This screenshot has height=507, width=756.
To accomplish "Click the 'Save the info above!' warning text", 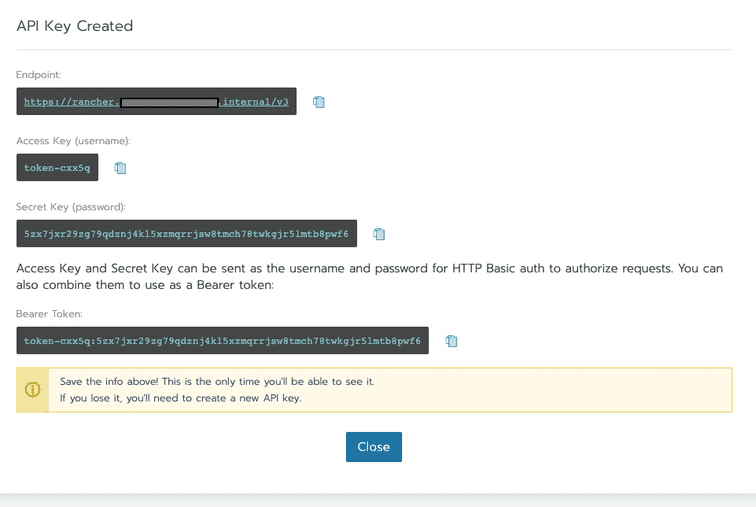I will click(217, 381).
